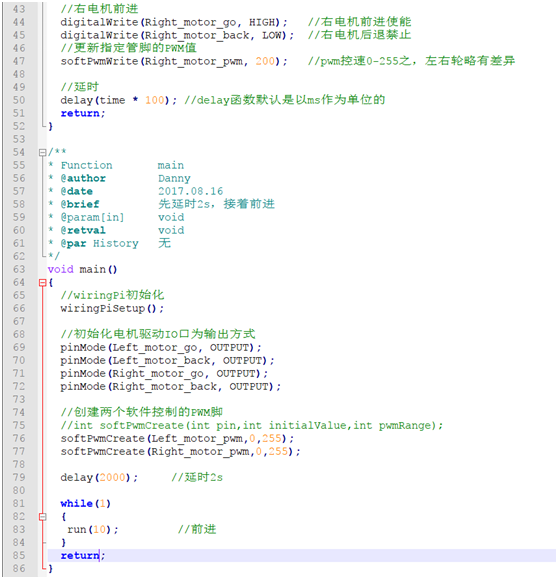
Task: Click the void main() declaration
Action: click(x=82, y=269)
